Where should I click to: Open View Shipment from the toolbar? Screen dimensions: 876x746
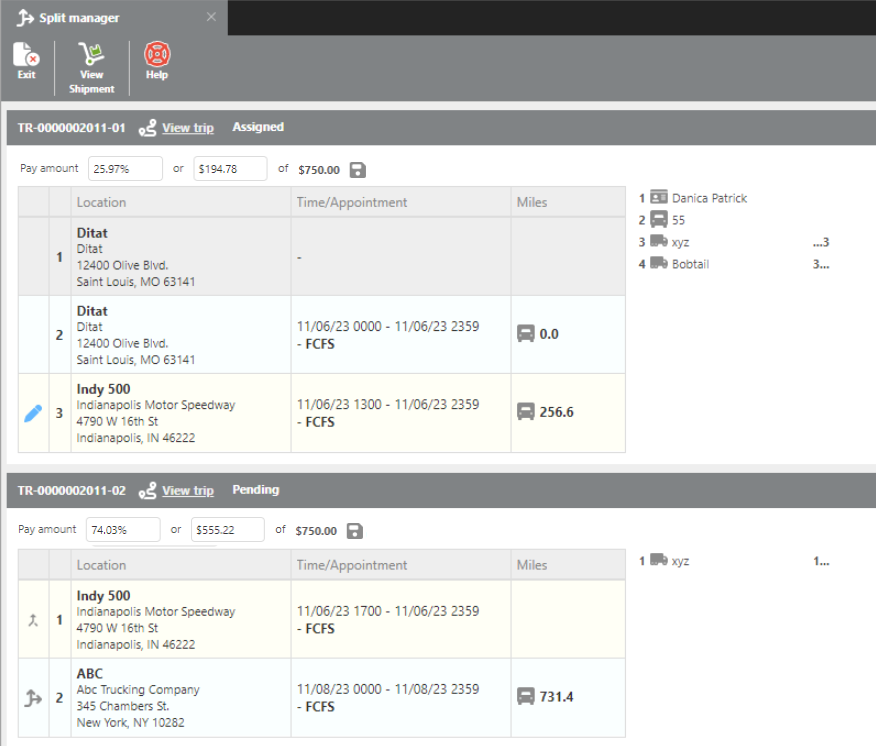coord(91,67)
